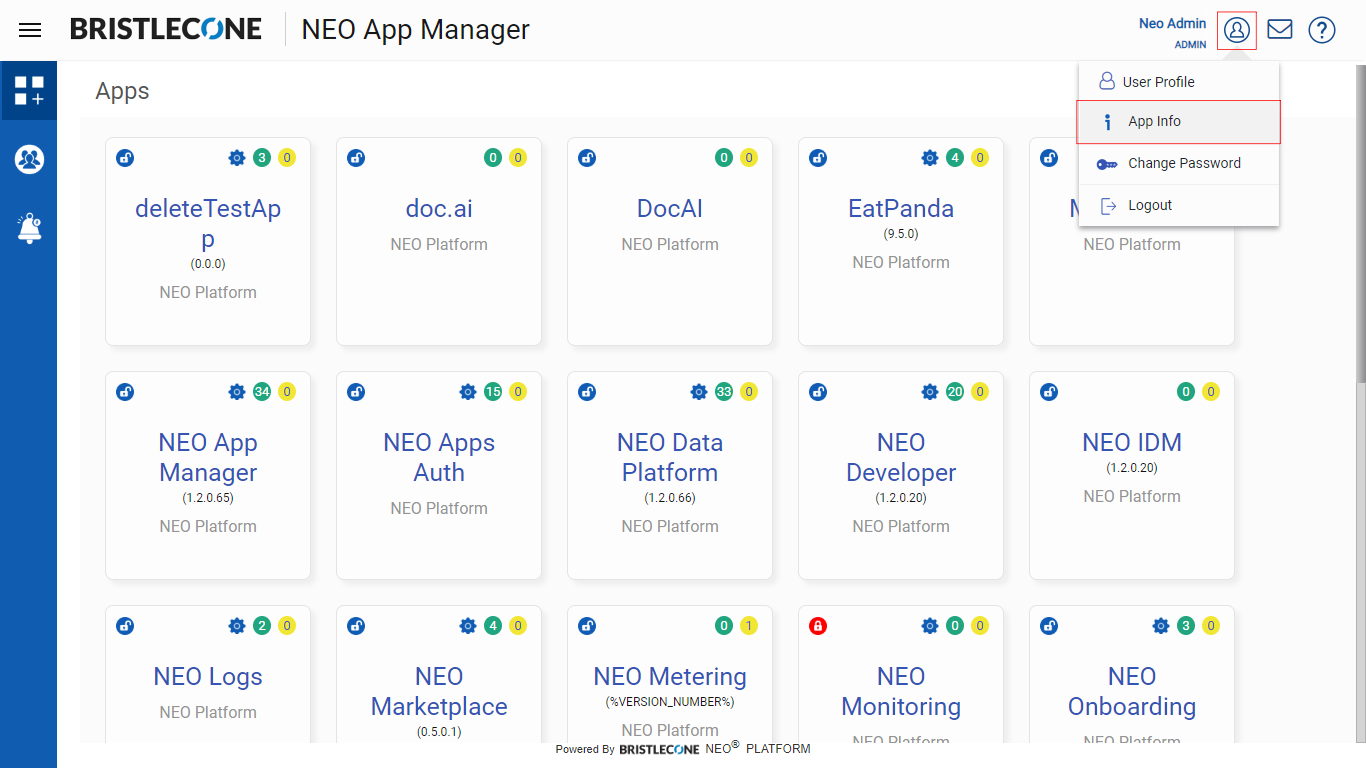Open the deleteTestApp app title
The height and width of the screenshot is (768, 1366).
click(x=208, y=224)
